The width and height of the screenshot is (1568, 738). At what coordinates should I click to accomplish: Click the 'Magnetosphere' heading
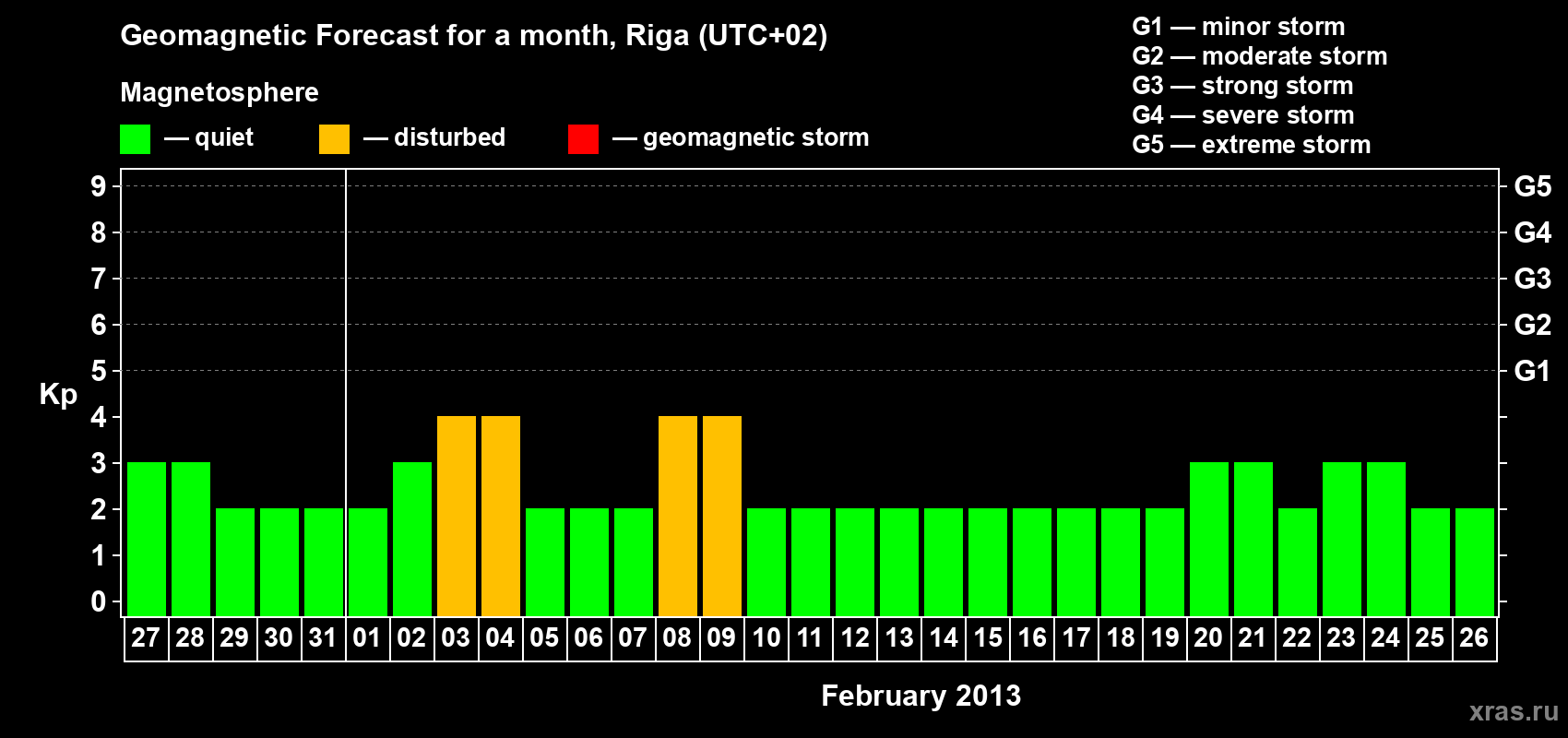220,92
